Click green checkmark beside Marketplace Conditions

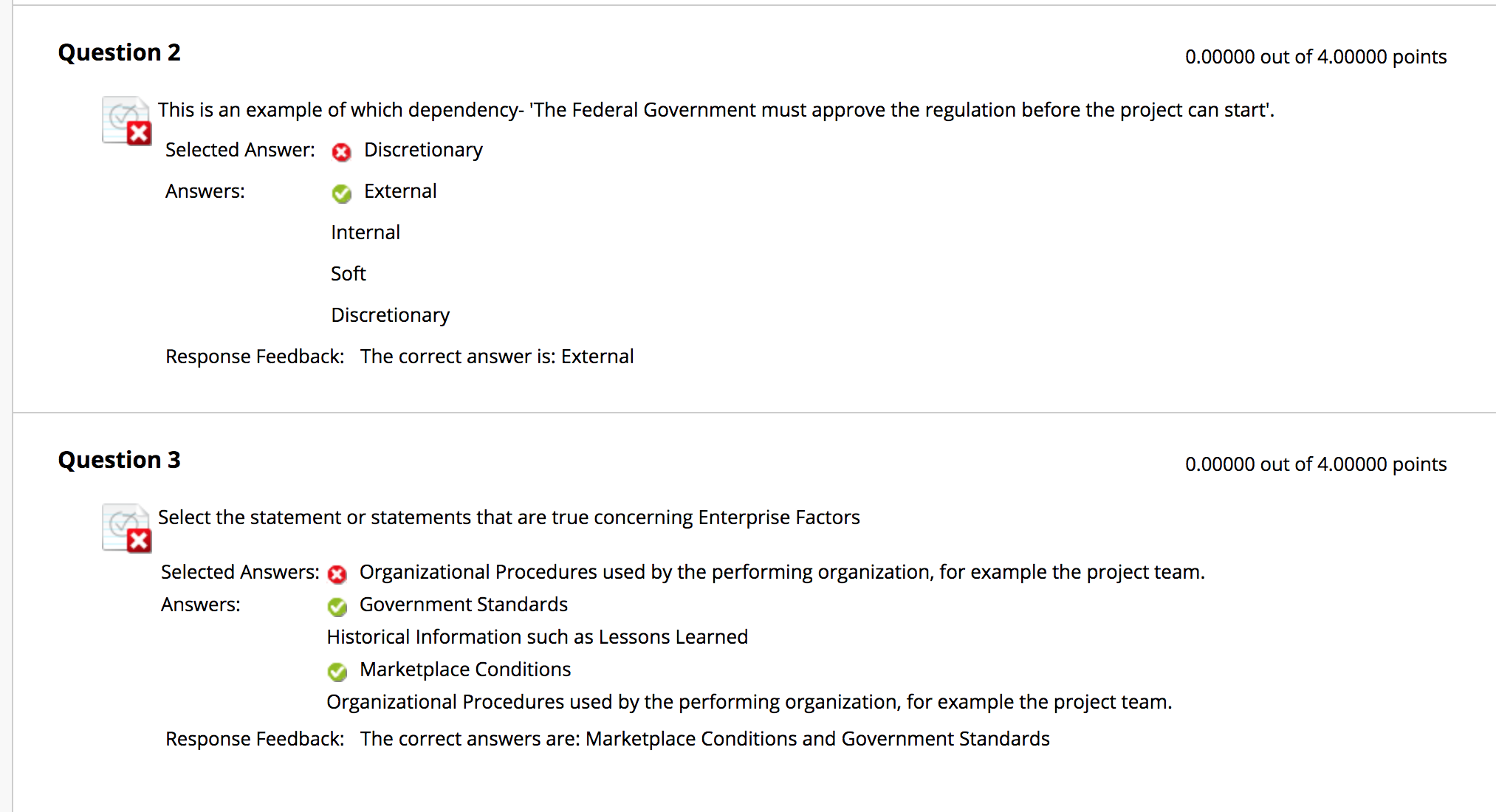pos(337,672)
